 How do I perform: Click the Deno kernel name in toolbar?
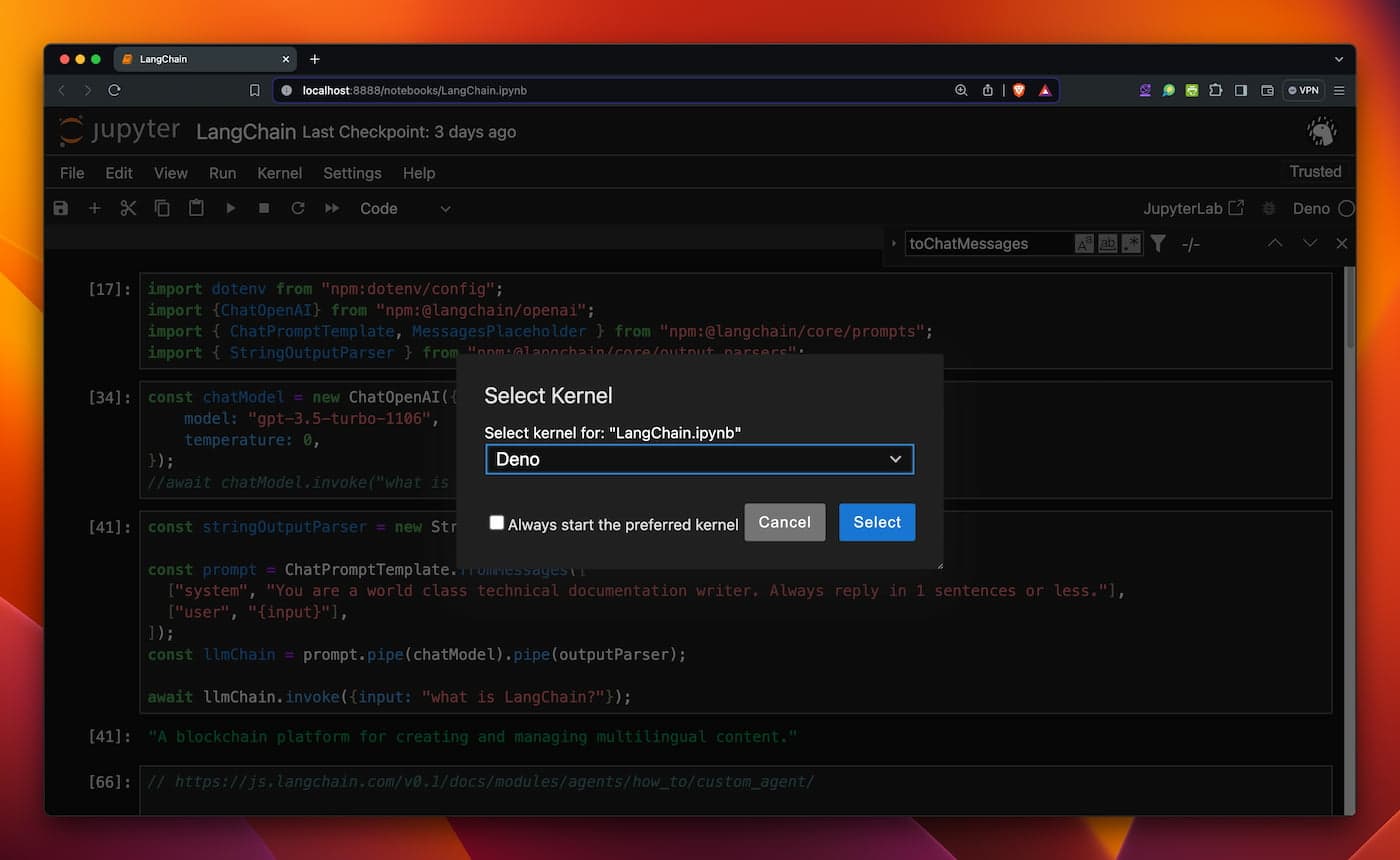coord(1311,208)
